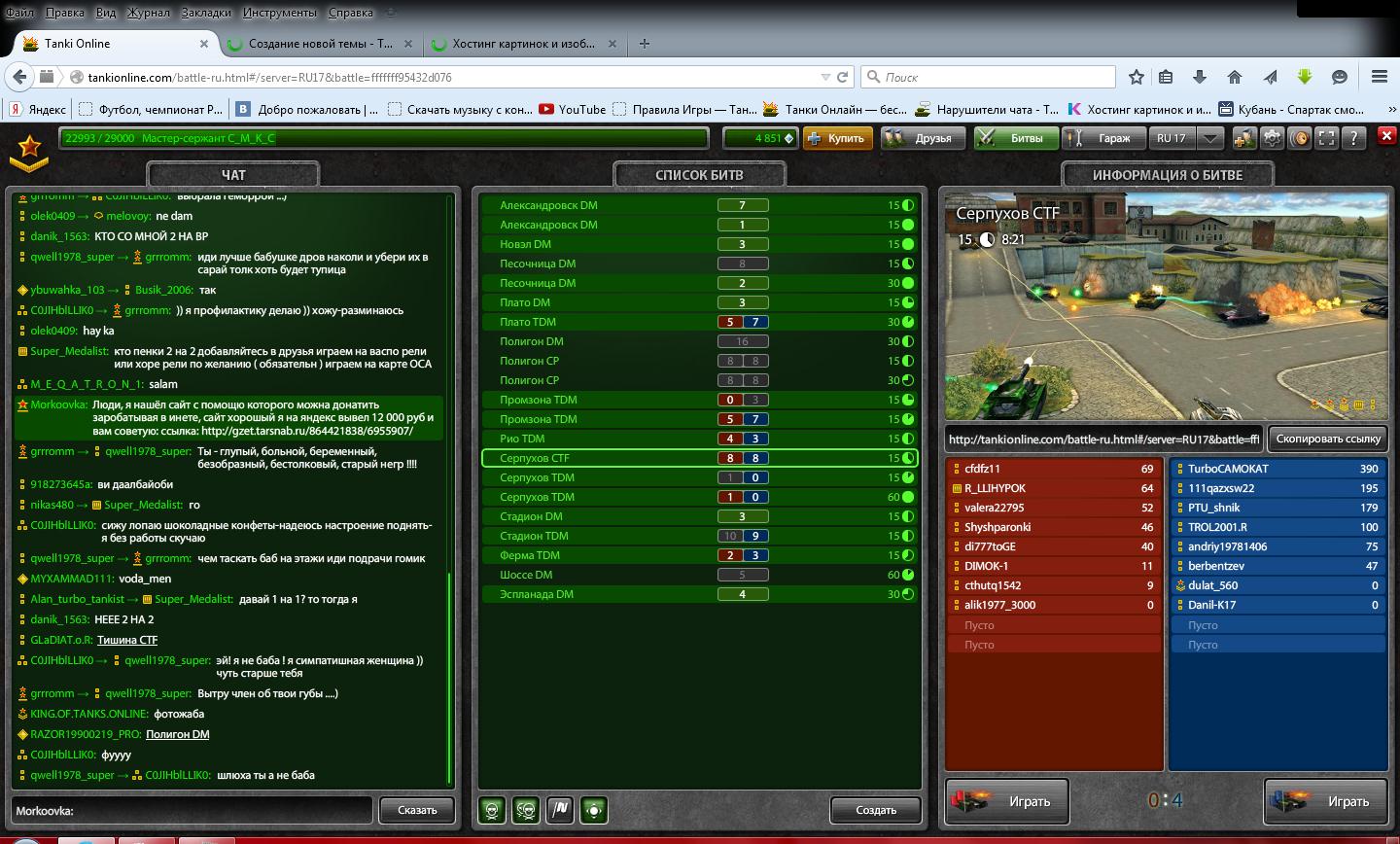Select the Серпухов CTF battle row
Viewport: 1400px width, 844px height.
click(x=700, y=458)
